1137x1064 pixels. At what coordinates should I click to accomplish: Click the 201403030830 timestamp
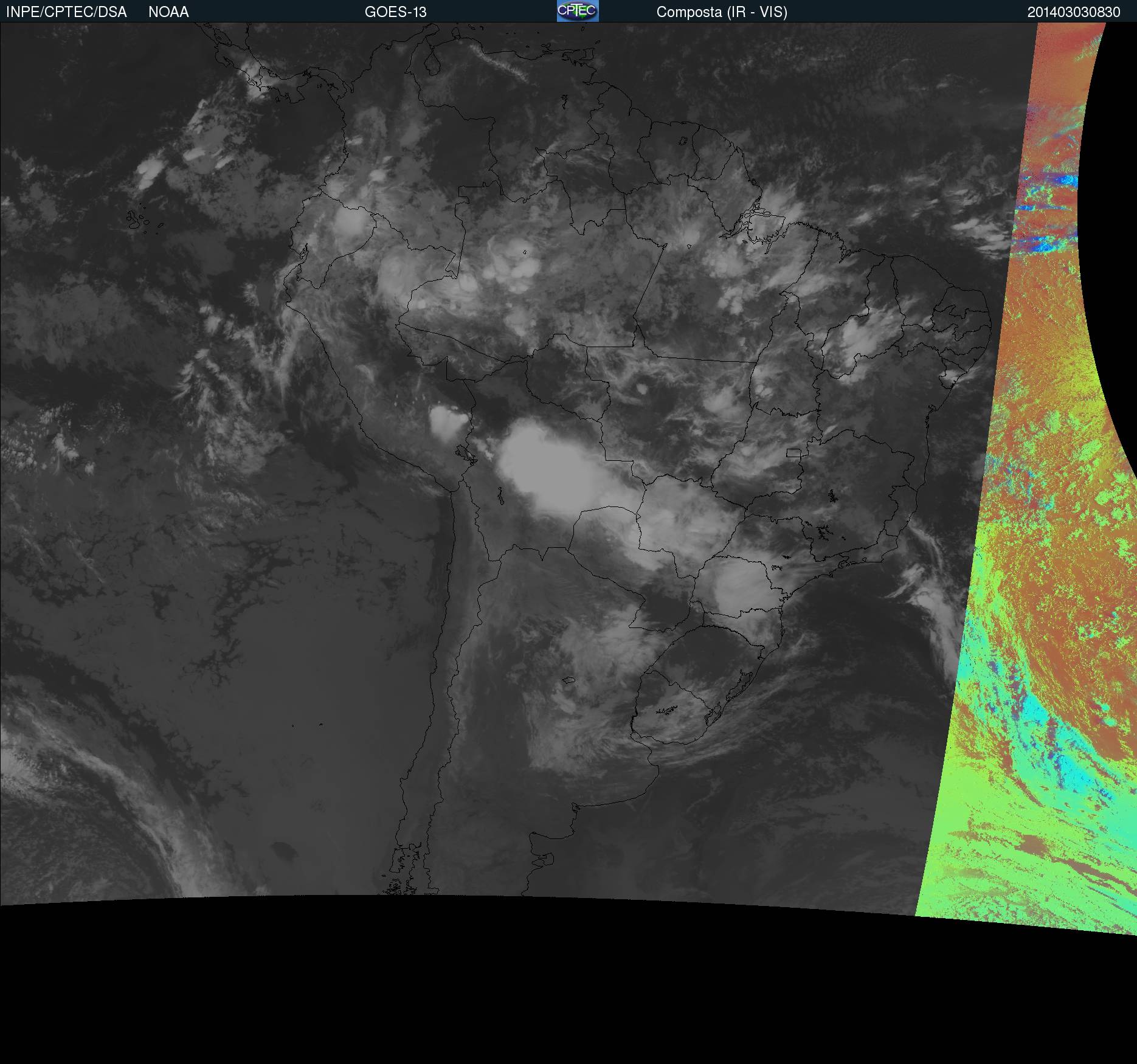pyautogui.click(x=1073, y=12)
